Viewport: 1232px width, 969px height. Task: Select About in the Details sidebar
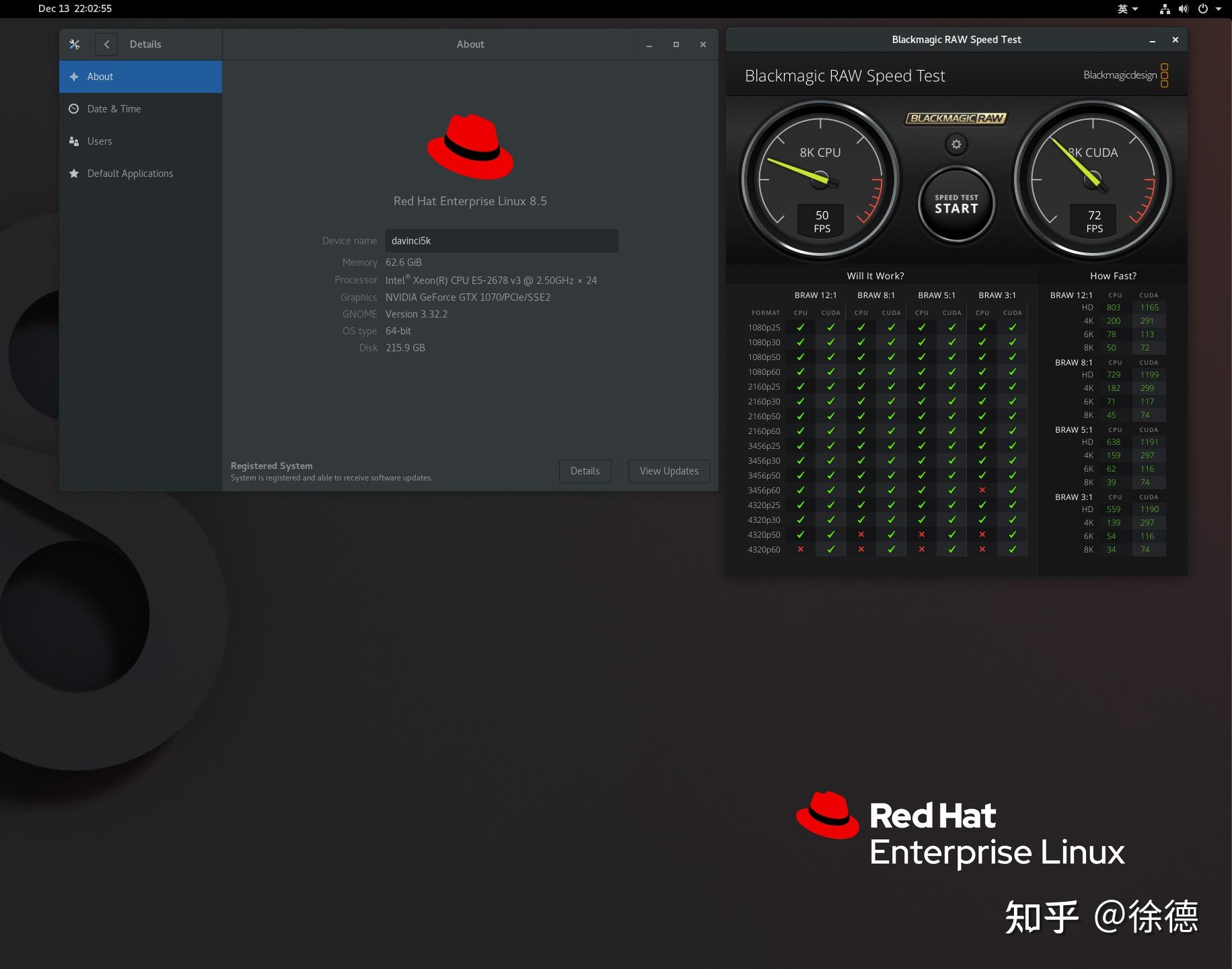click(x=141, y=77)
